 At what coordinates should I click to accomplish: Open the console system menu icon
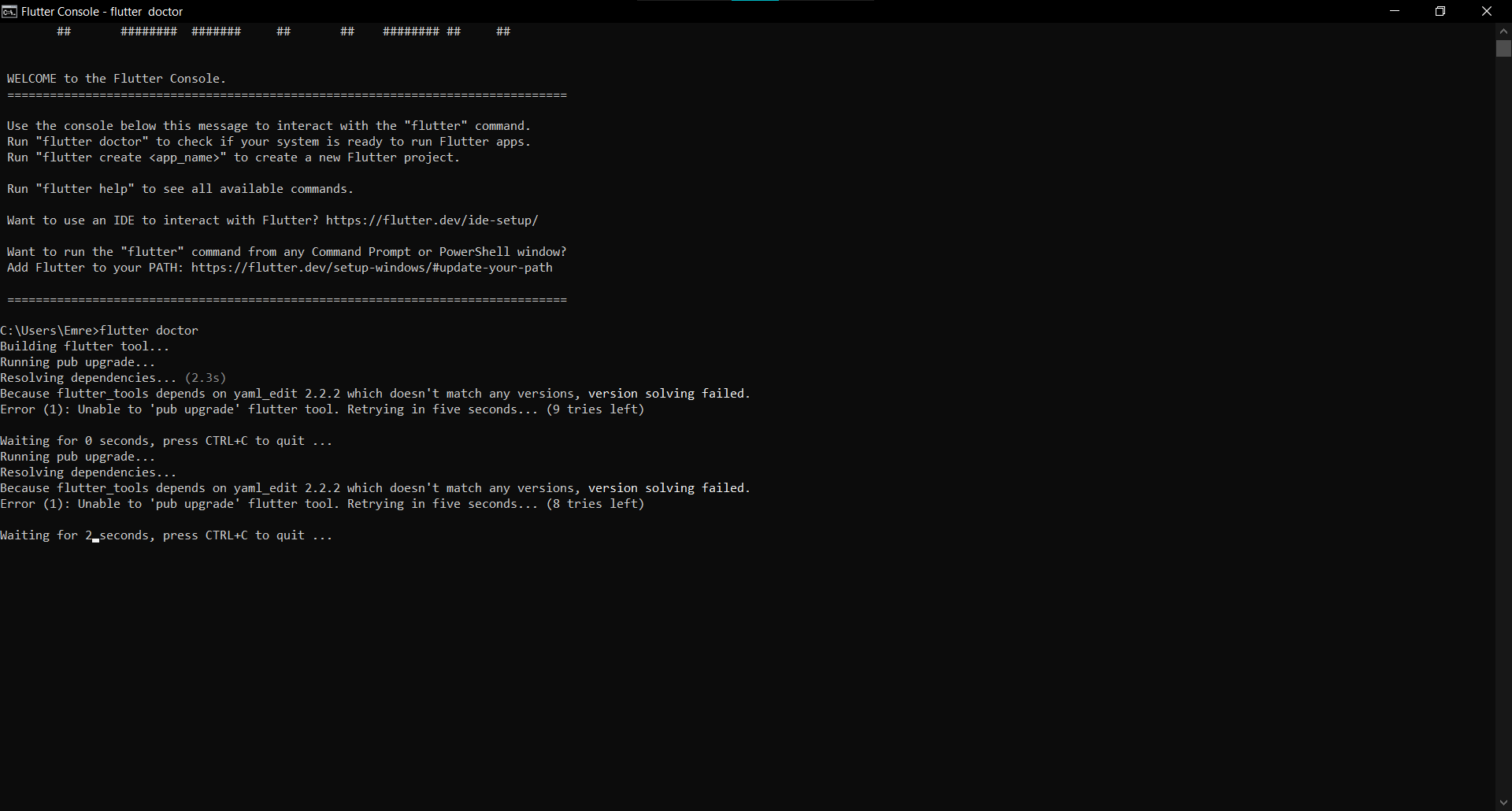pyautogui.click(x=9, y=11)
